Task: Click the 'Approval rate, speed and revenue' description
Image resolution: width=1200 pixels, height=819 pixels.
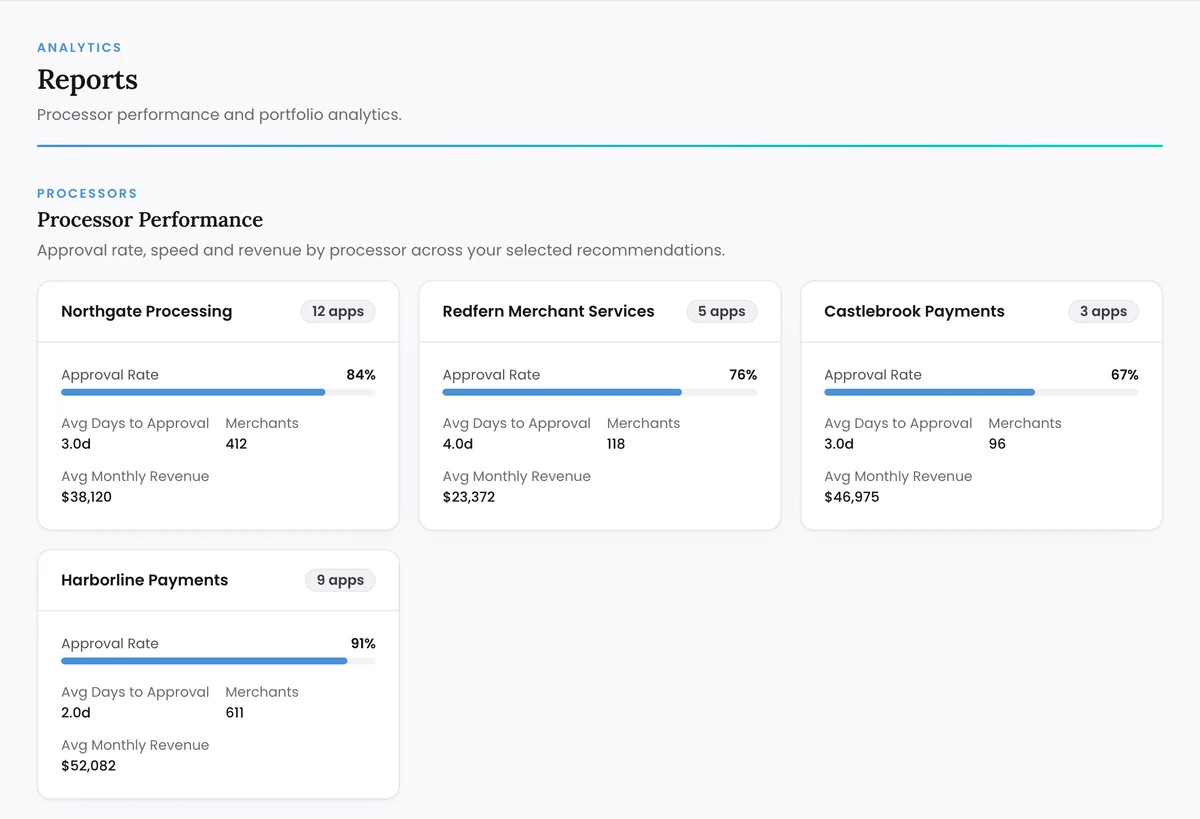Action: (381, 250)
